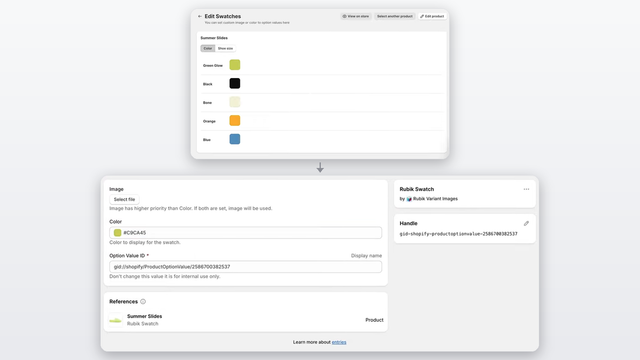Click the info icon next to References
Screen dimensions: 640x360
pos(143,302)
